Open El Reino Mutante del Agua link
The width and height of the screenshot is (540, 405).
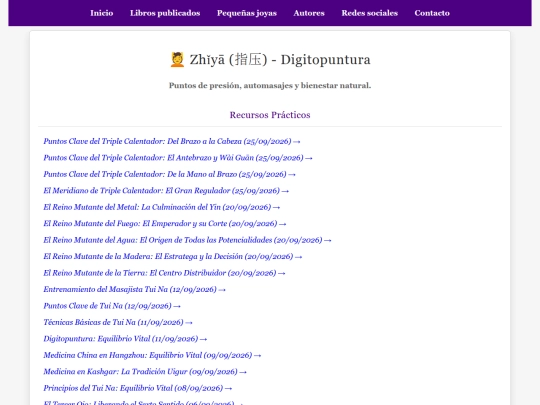pos(187,240)
